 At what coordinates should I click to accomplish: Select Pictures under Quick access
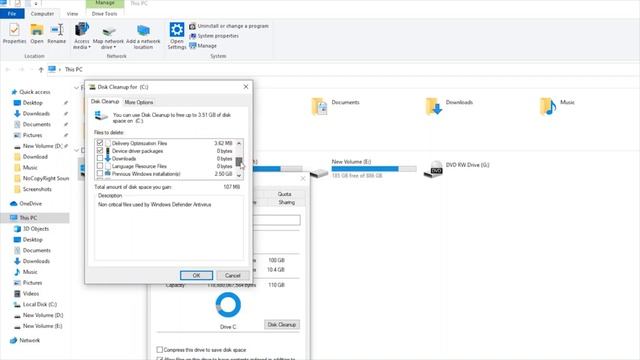coord(32,135)
